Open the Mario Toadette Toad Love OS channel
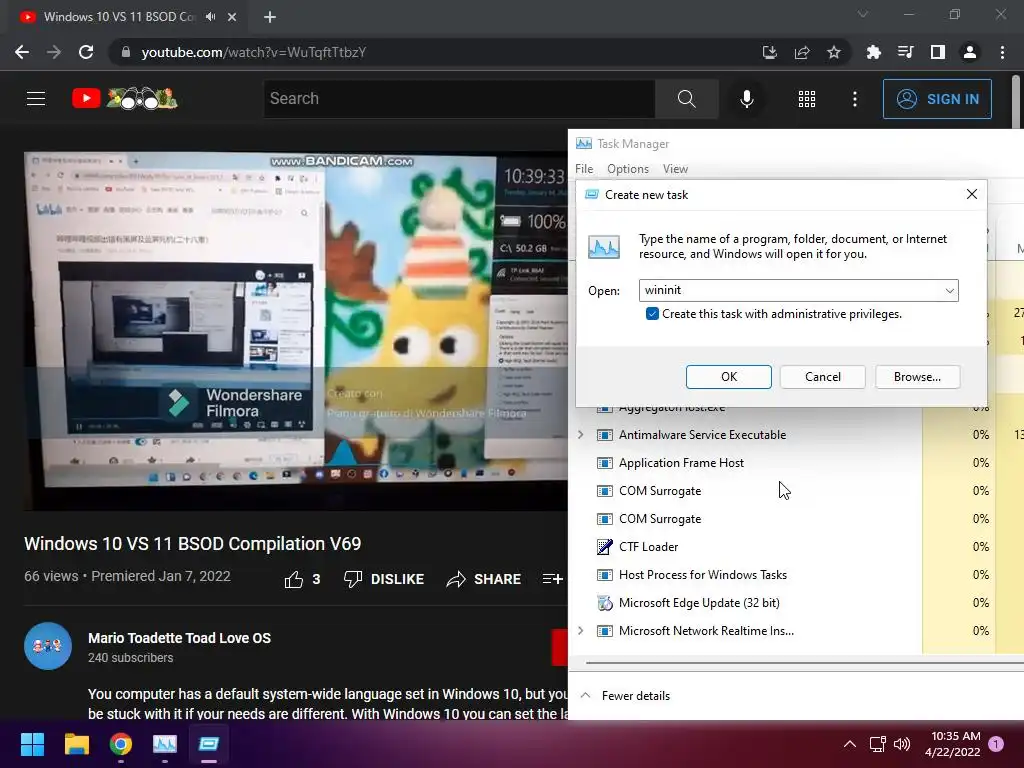1024x768 pixels. (180, 638)
